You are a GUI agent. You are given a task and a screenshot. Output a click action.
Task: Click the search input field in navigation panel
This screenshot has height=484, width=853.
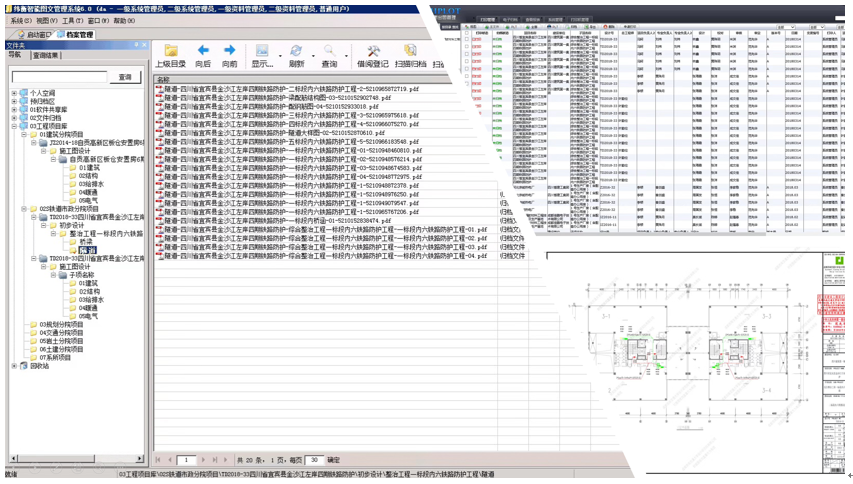[x=58, y=77]
